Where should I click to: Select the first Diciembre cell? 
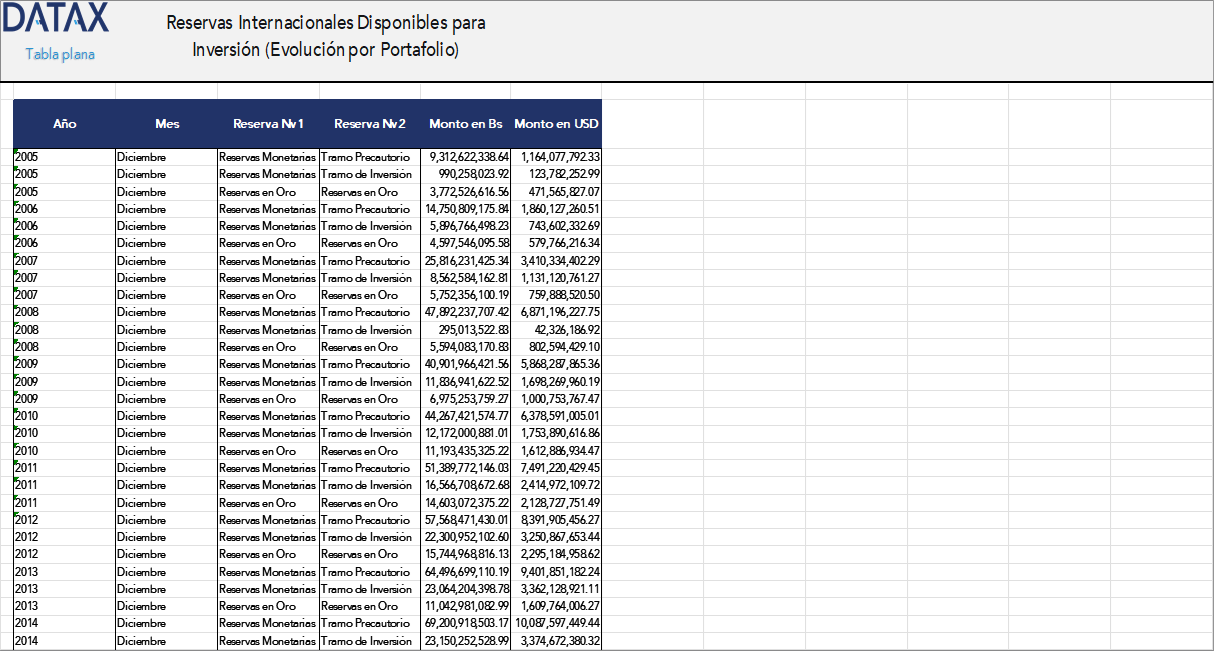tap(166, 157)
